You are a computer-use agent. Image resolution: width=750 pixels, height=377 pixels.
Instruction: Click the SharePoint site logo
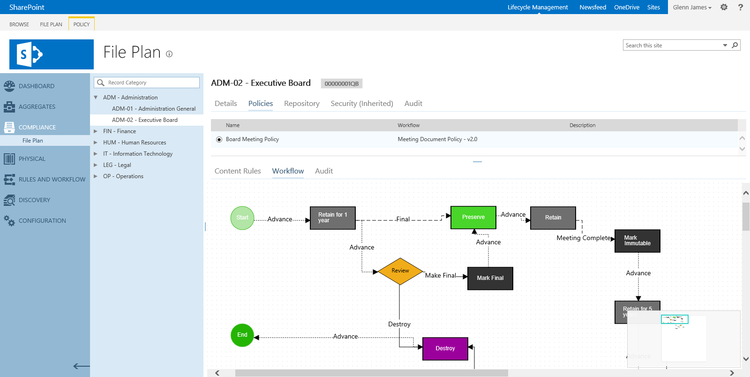(52, 55)
